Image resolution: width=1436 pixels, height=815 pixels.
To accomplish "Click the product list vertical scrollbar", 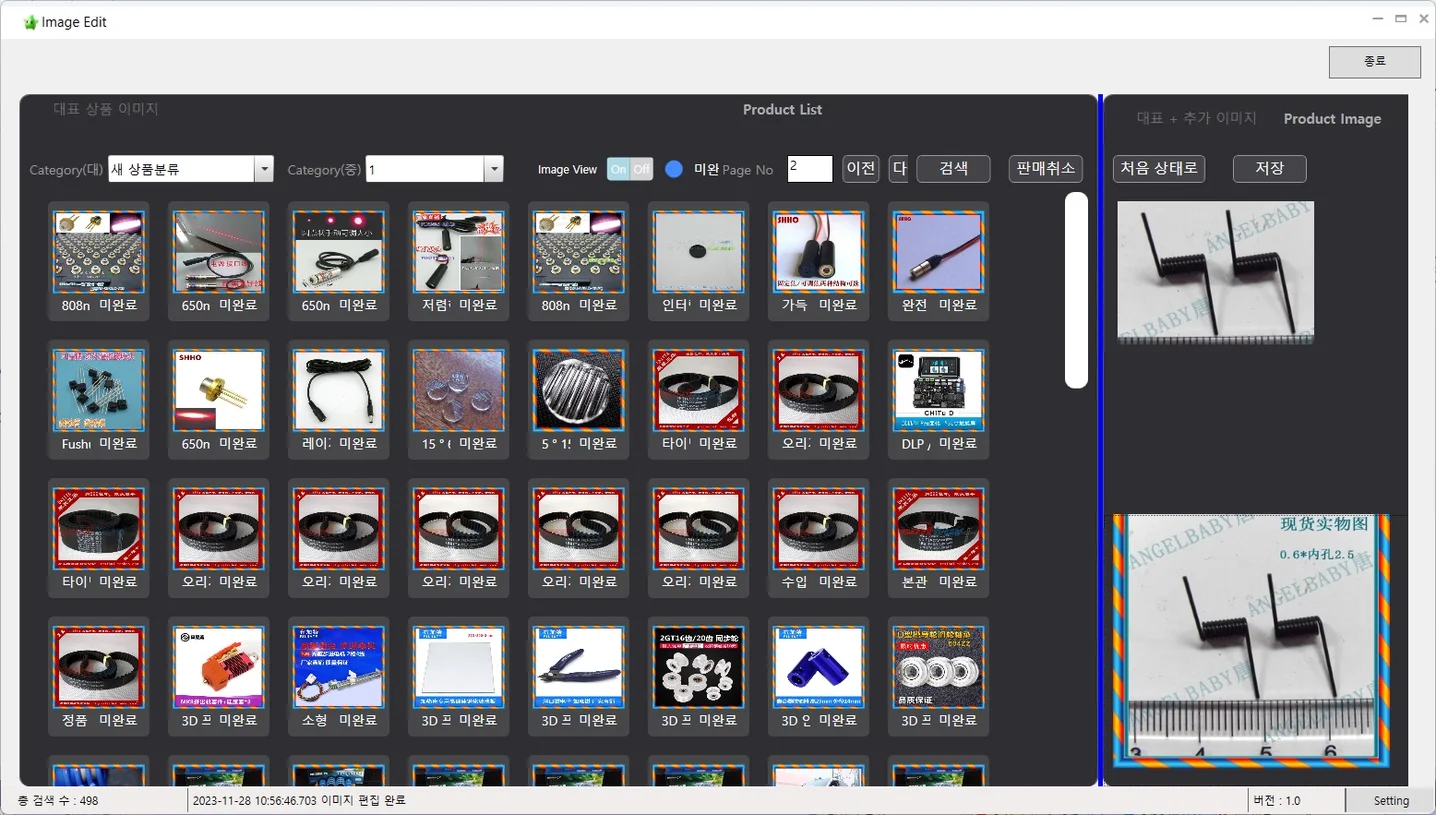I will [x=1076, y=290].
